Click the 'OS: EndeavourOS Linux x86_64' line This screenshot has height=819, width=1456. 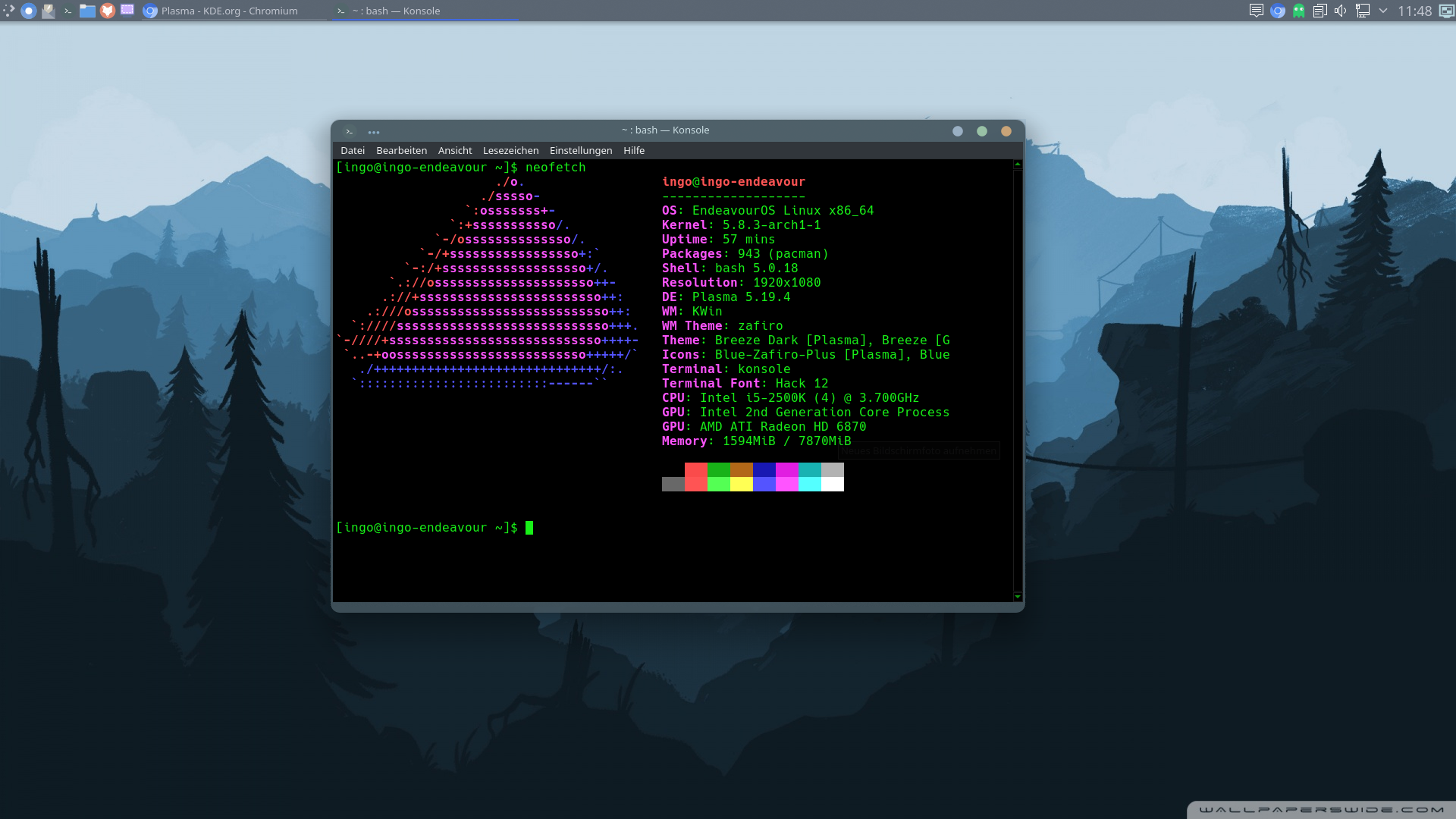coord(768,211)
